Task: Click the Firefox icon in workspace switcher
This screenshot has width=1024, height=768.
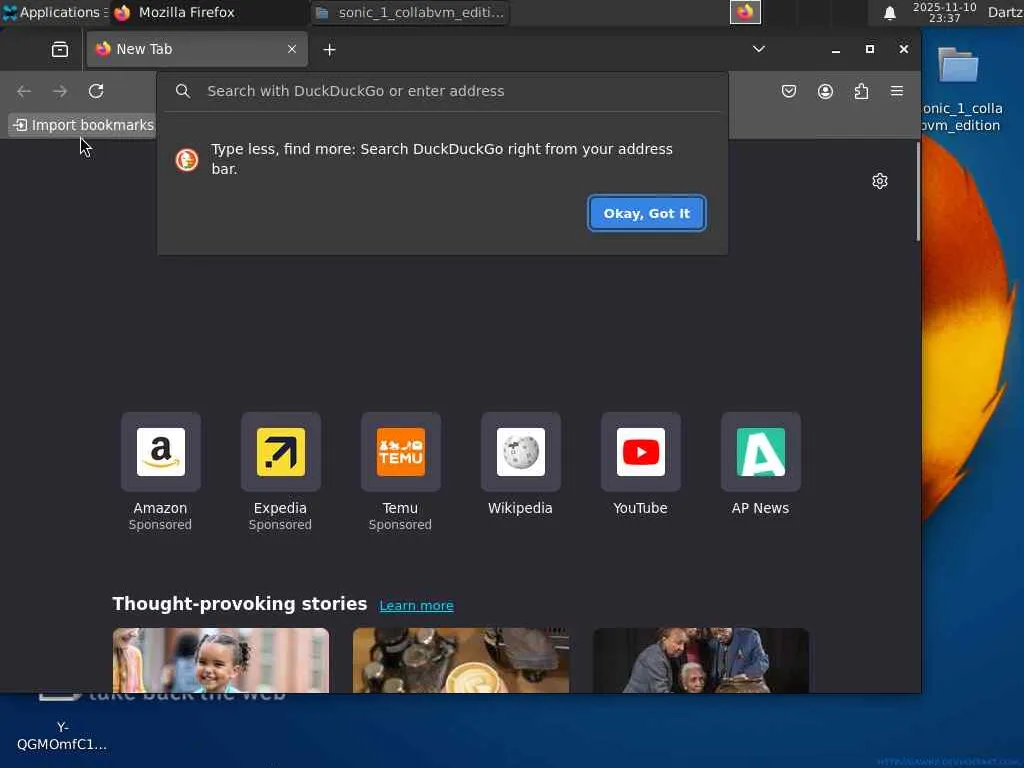Action: 745,12
